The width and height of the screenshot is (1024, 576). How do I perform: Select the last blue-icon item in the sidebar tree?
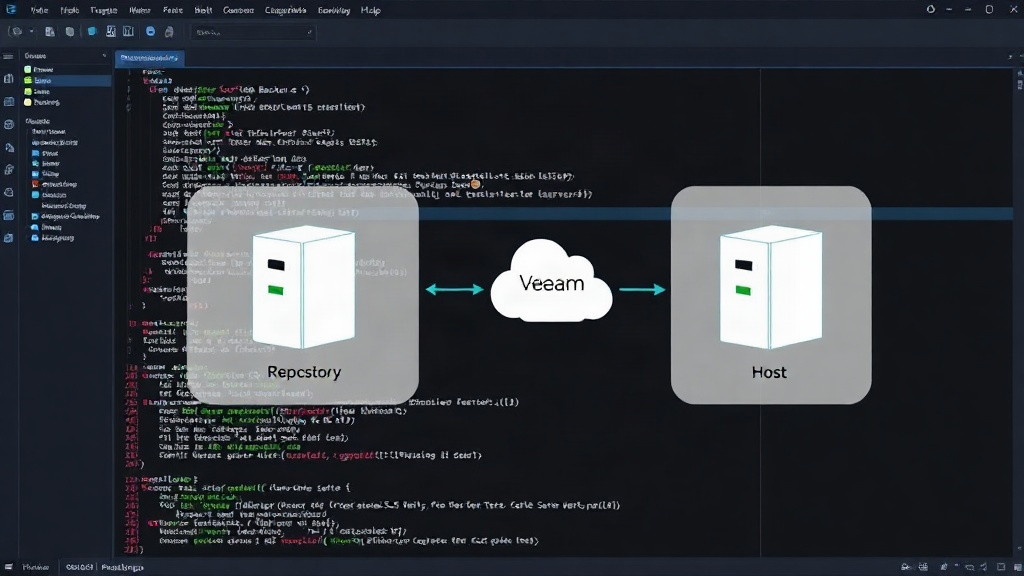[x=53, y=238]
